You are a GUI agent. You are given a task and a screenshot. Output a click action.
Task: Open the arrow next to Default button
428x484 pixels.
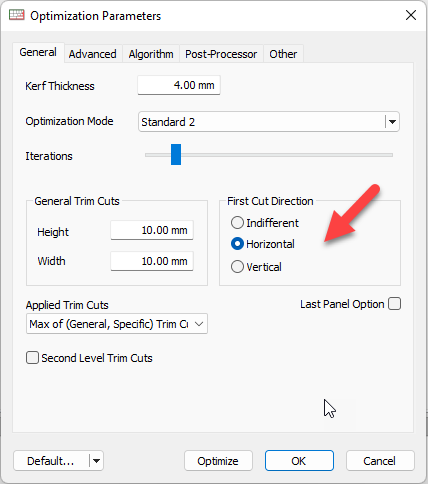pos(96,461)
